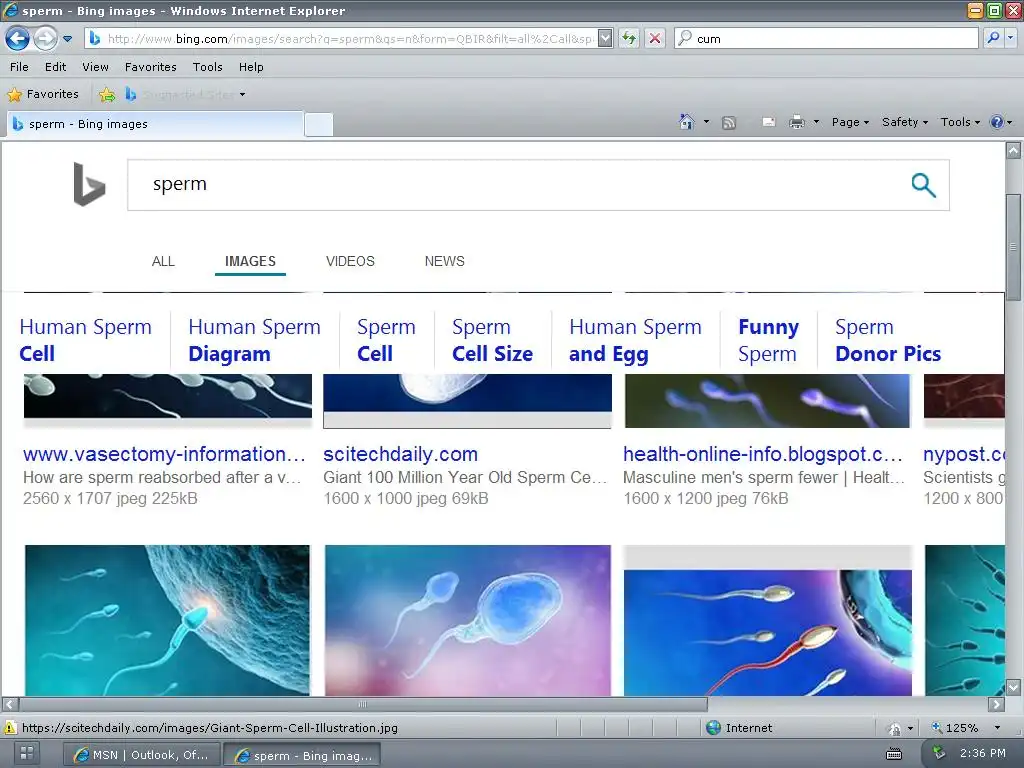Viewport: 1024px width, 768px height.
Task: Click the toolbar search magnifier button
Action: tap(993, 38)
